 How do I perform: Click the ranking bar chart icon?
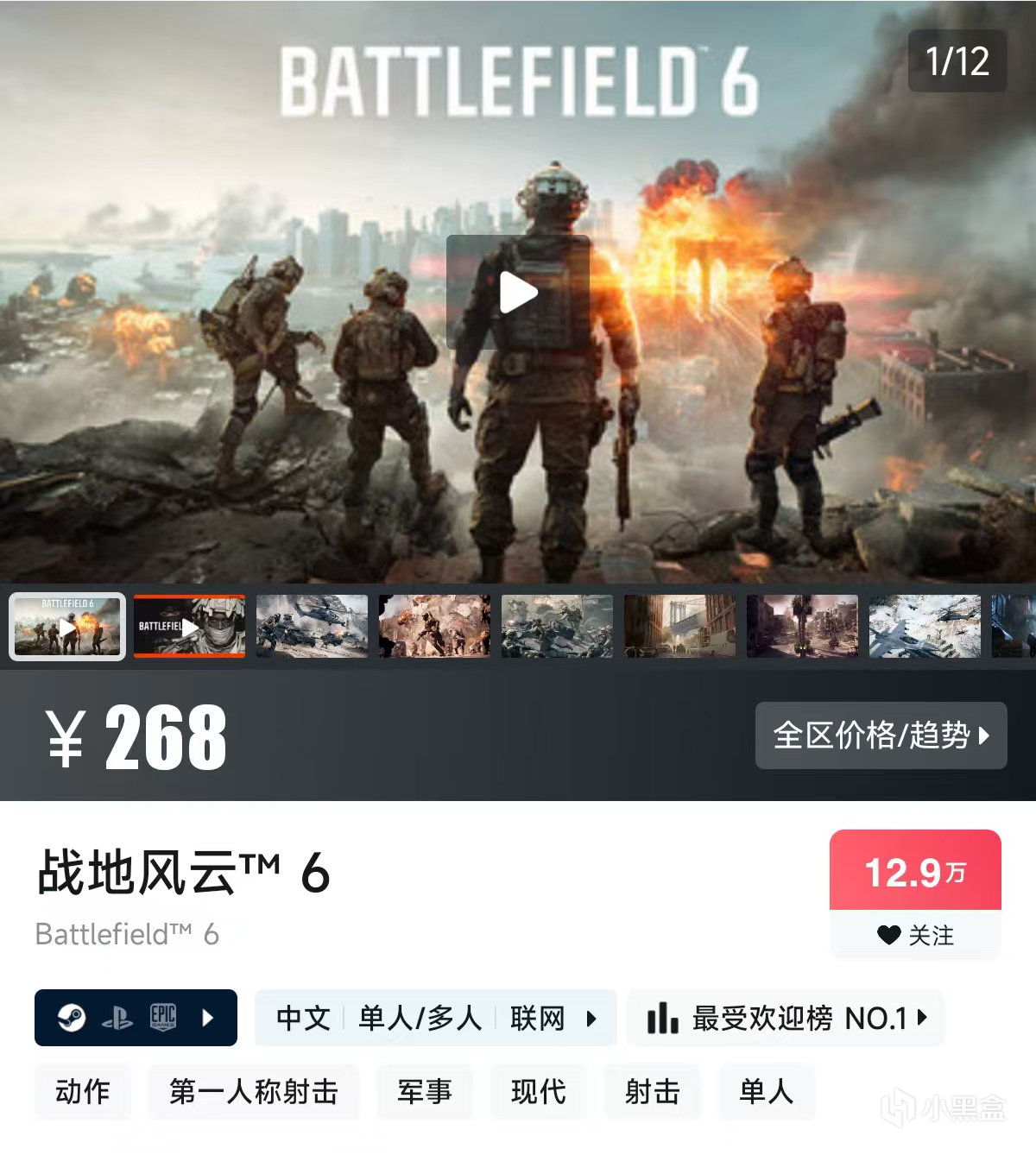pos(662,1019)
